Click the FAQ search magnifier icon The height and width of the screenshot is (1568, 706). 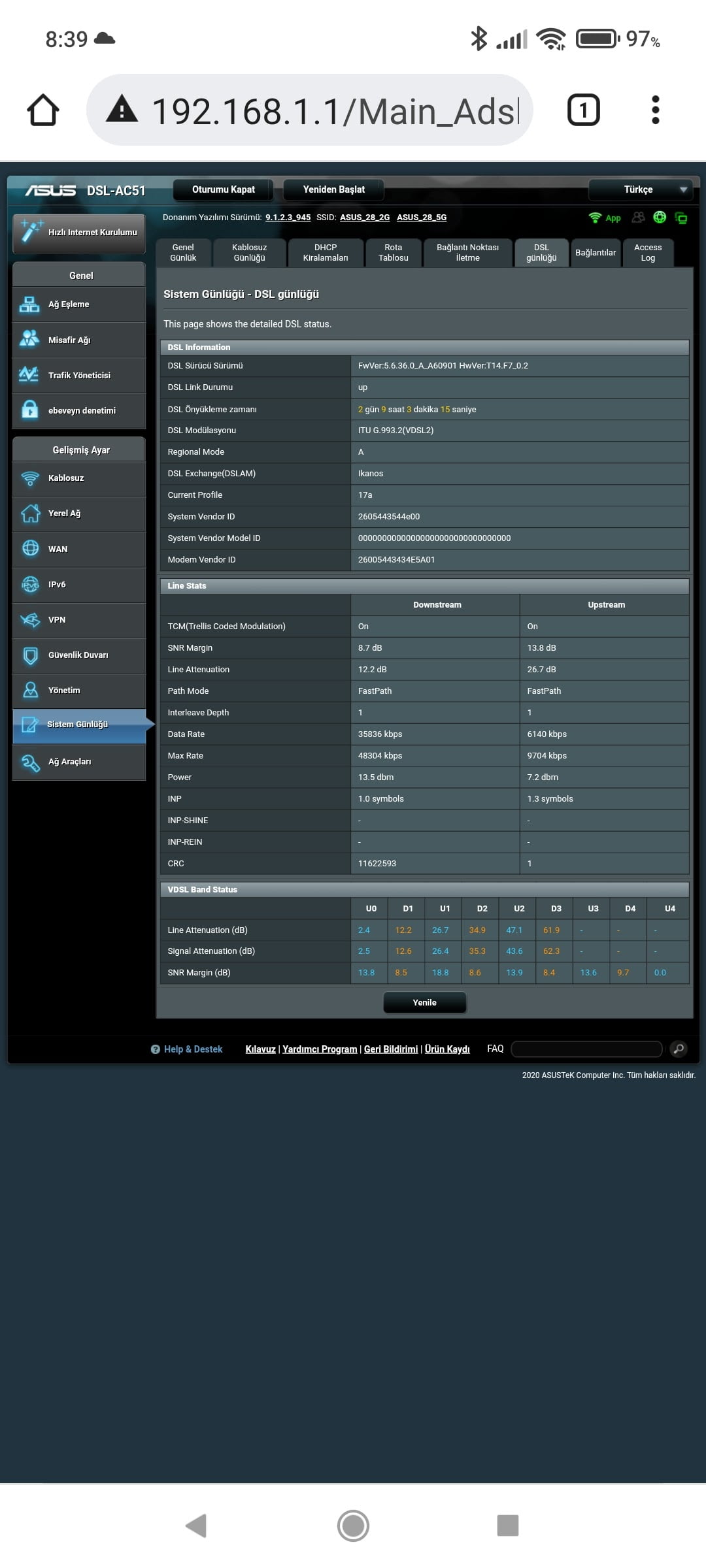click(x=679, y=1049)
